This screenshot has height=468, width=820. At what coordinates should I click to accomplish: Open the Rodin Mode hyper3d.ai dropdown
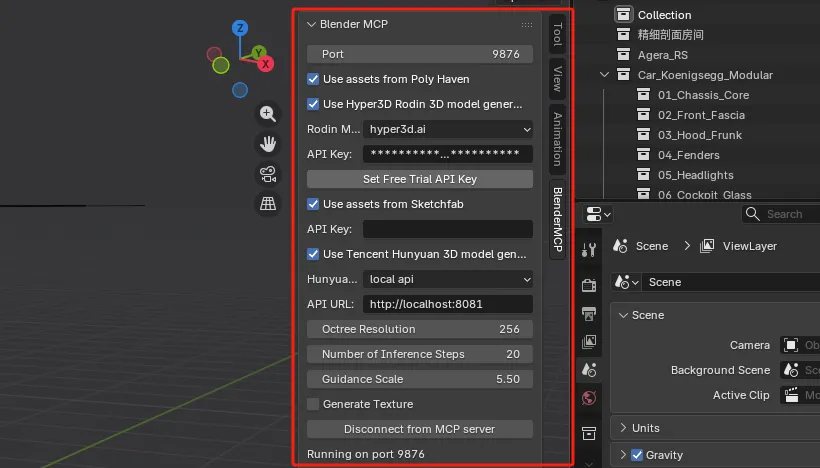click(x=448, y=129)
